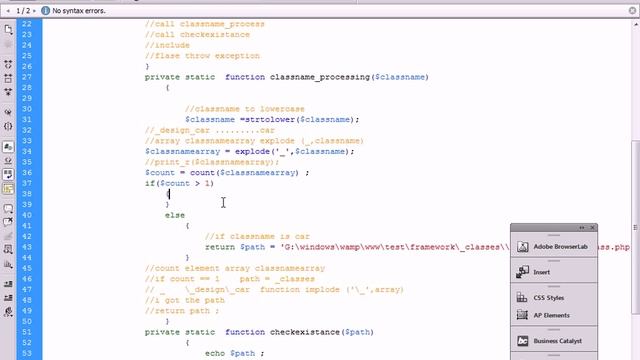The image size is (640, 360).
Task: Click line number 51 in the gutter
Action: (27, 331)
